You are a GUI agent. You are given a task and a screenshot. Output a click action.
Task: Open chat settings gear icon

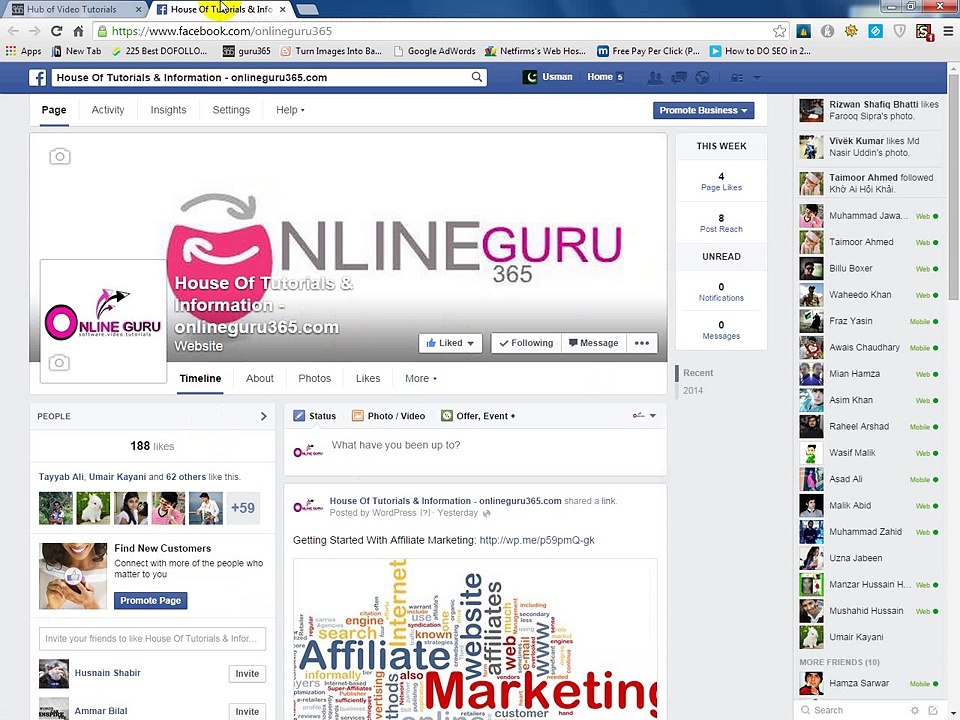[x=915, y=710]
